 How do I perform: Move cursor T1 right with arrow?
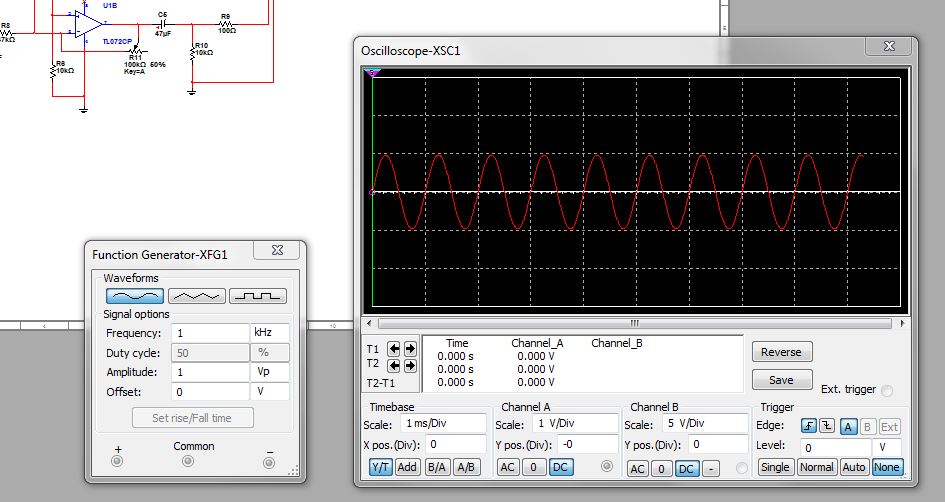pos(410,348)
